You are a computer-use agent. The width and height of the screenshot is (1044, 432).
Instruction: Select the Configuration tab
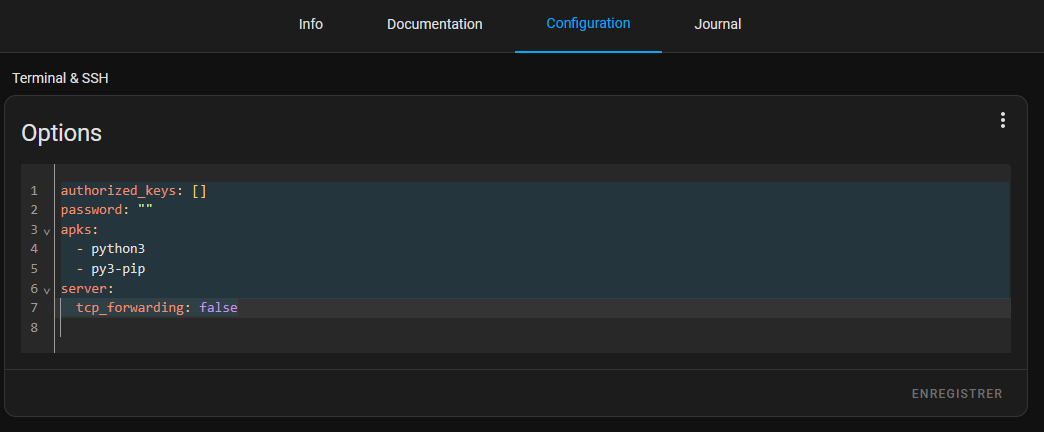588,23
